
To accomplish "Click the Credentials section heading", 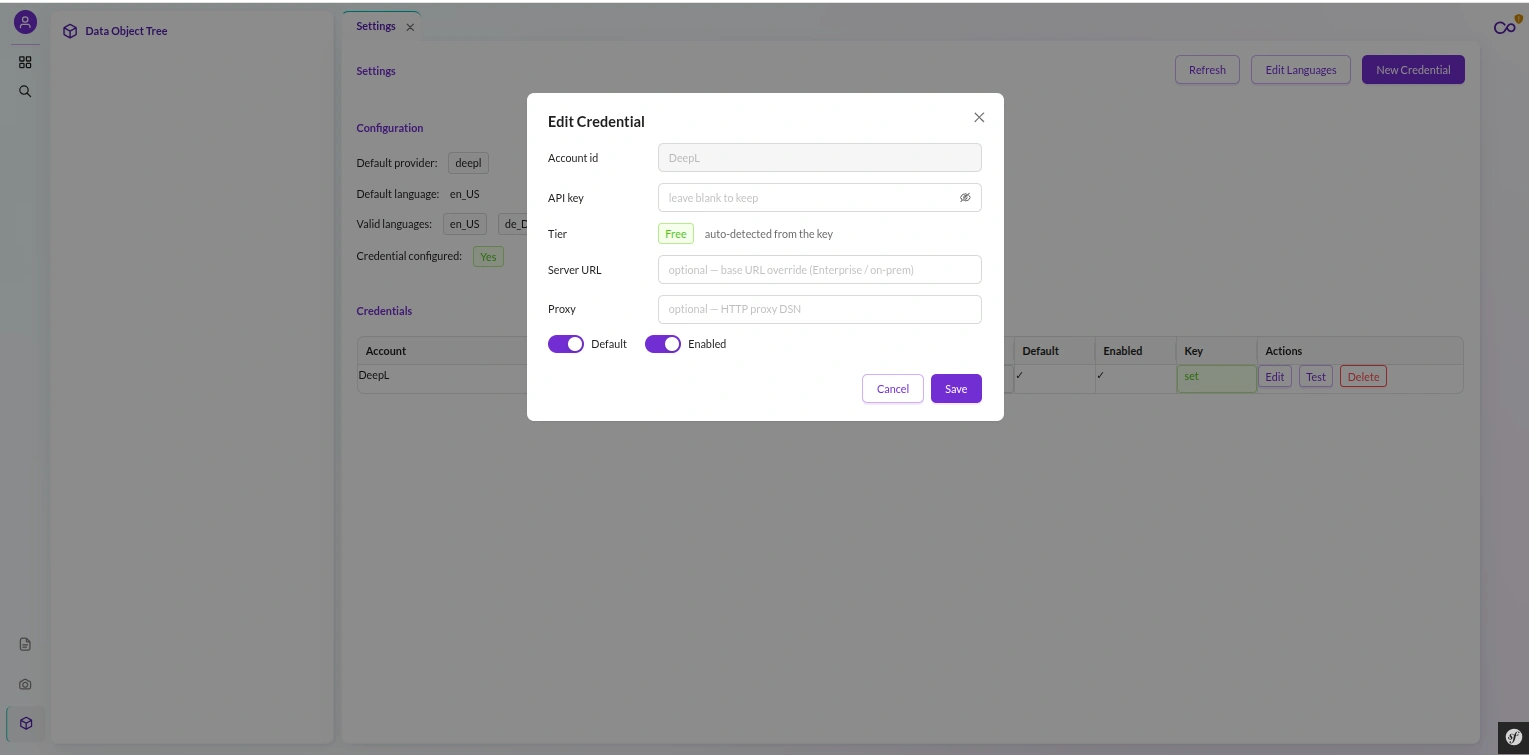I will [x=384, y=311].
